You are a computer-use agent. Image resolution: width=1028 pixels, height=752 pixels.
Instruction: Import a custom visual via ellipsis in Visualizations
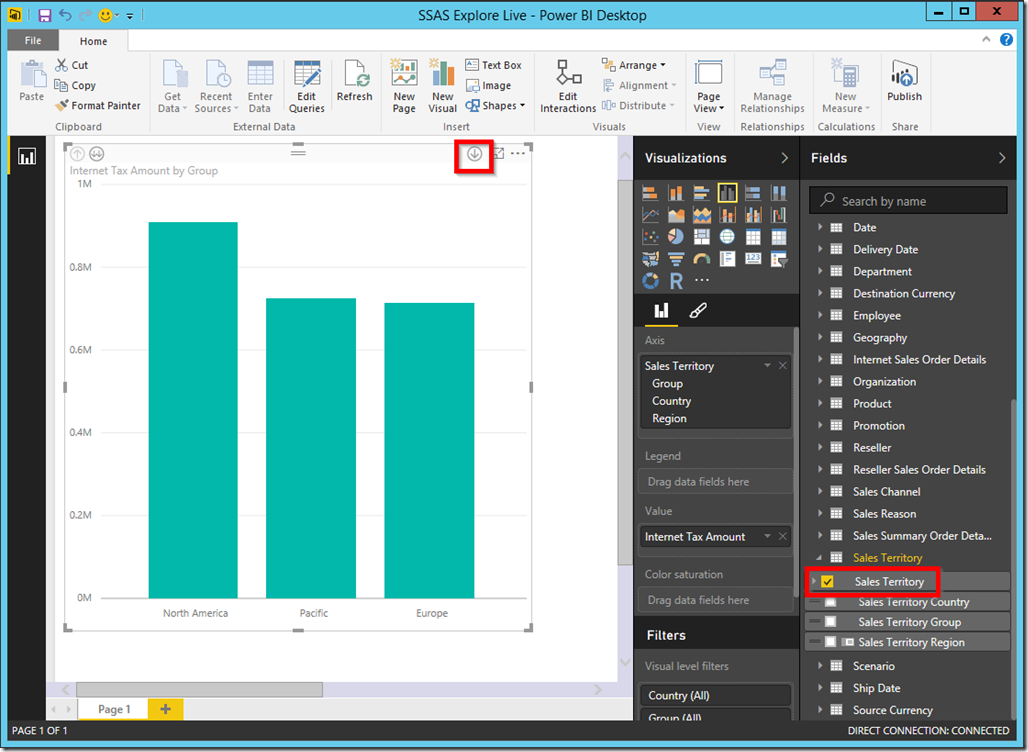click(702, 280)
